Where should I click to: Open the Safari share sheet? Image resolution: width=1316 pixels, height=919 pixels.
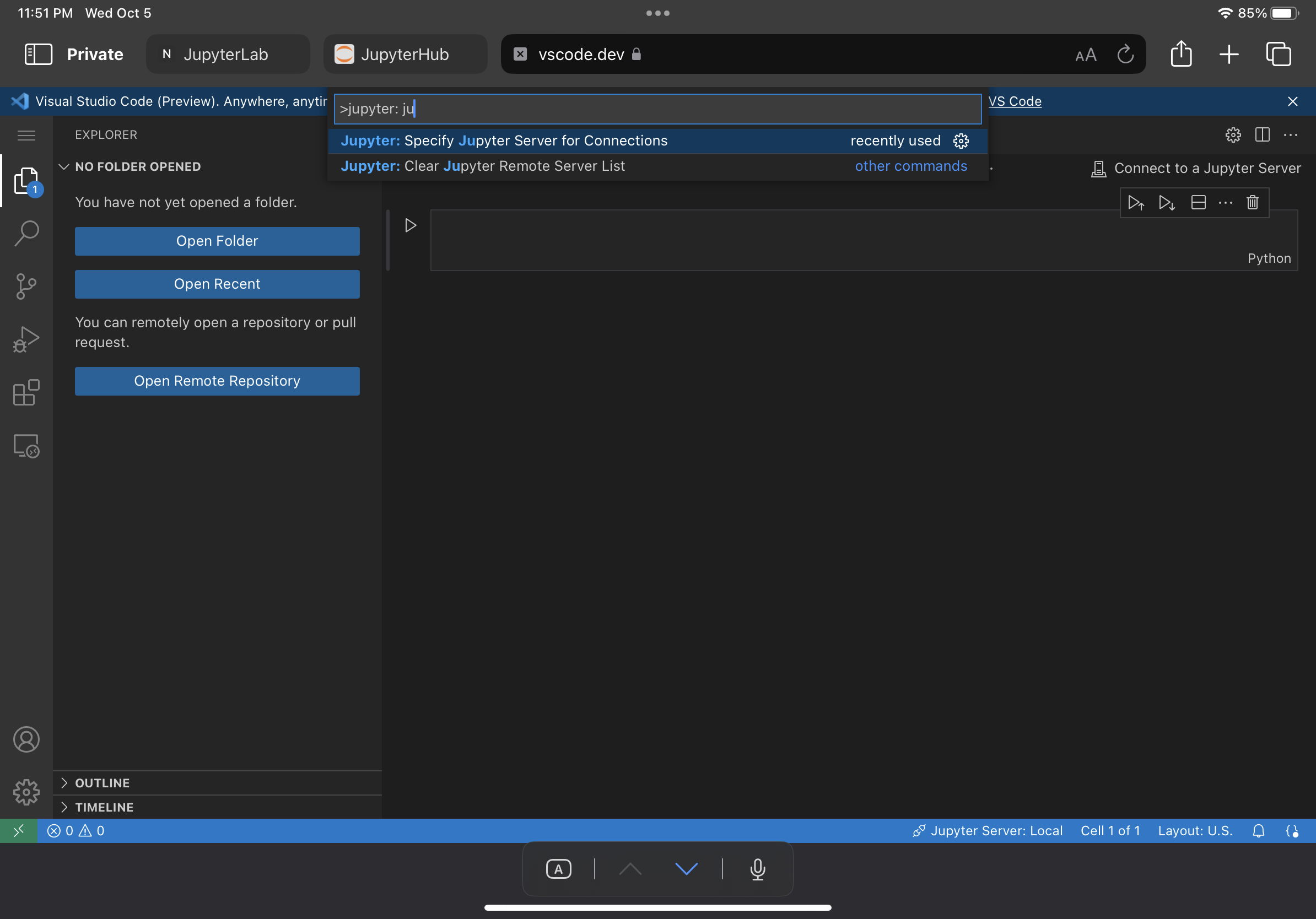coord(1181,54)
